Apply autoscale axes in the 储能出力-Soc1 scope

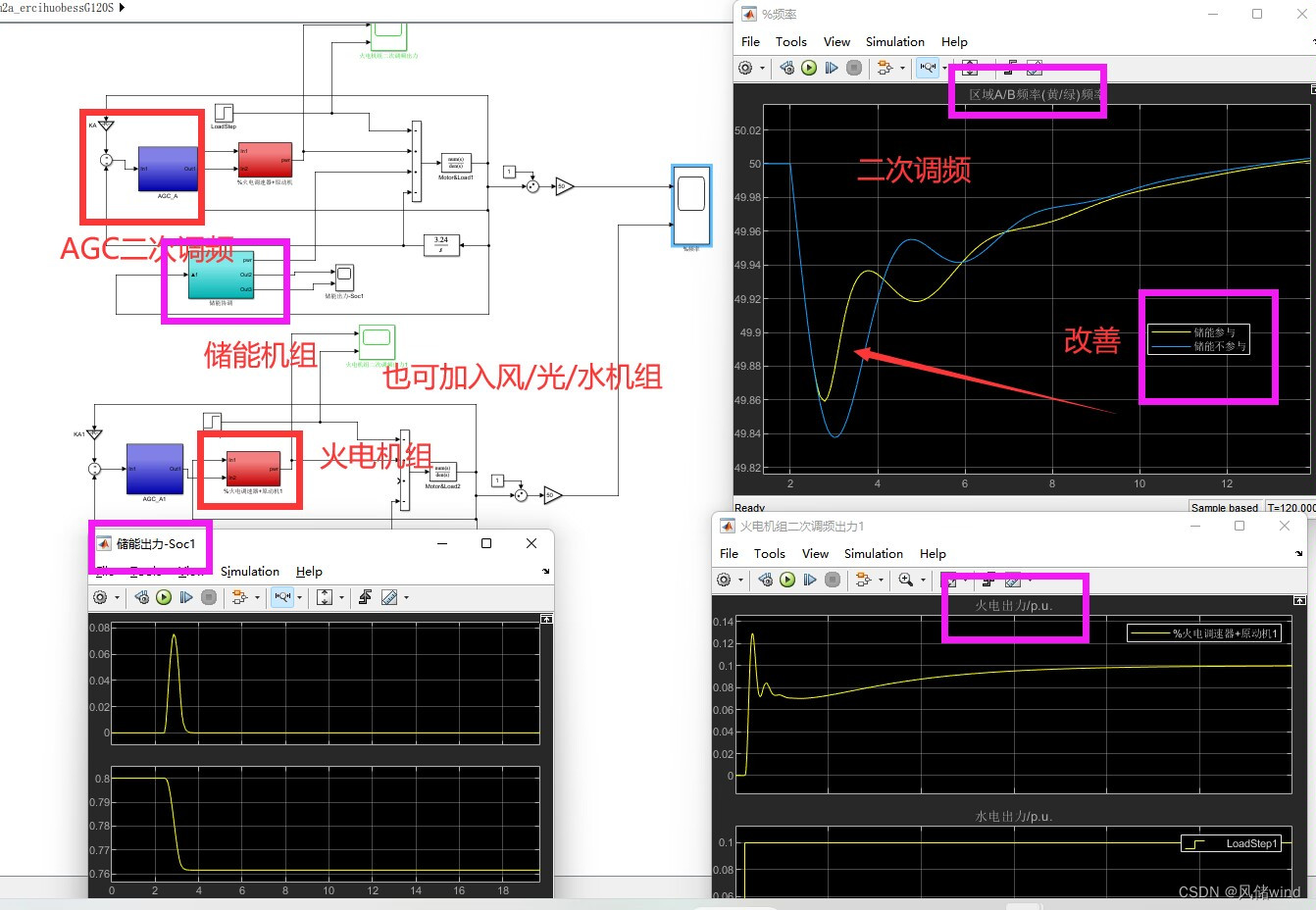click(x=325, y=597)
